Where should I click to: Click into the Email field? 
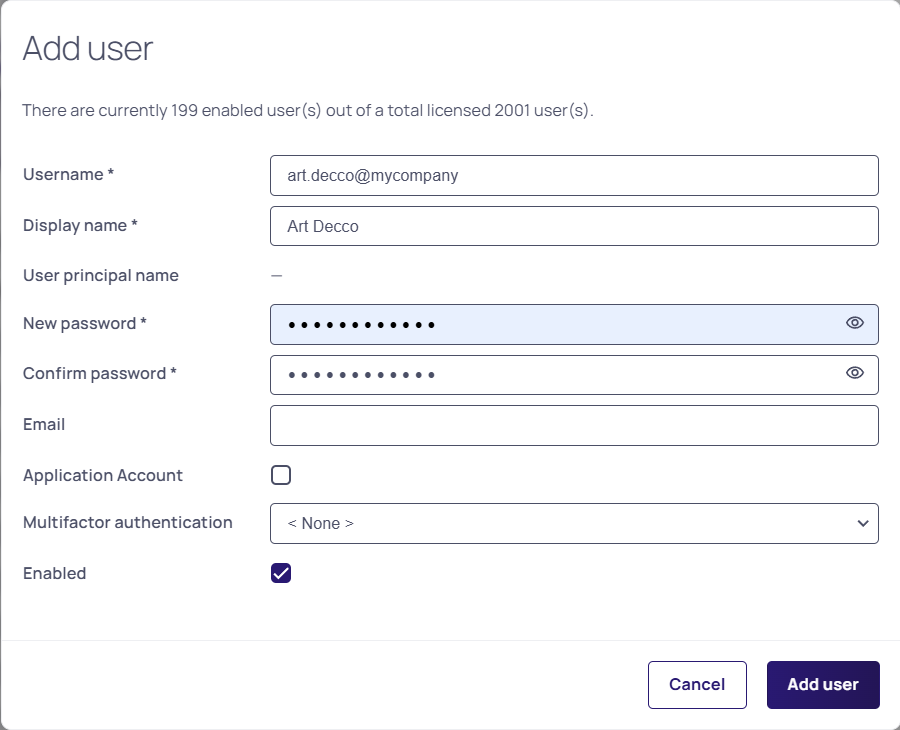pos(574,425)
